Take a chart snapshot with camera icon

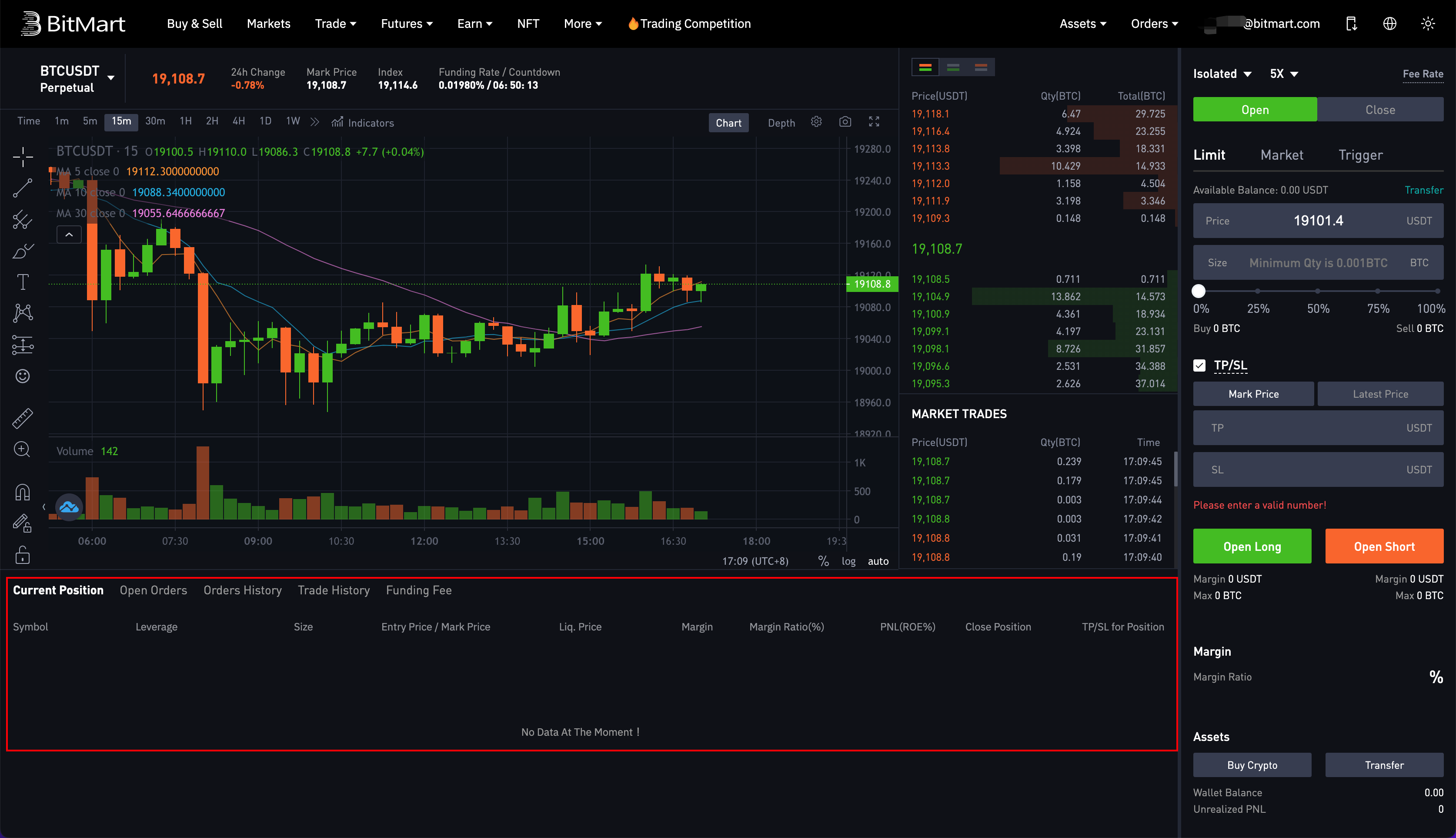point(845,121)
